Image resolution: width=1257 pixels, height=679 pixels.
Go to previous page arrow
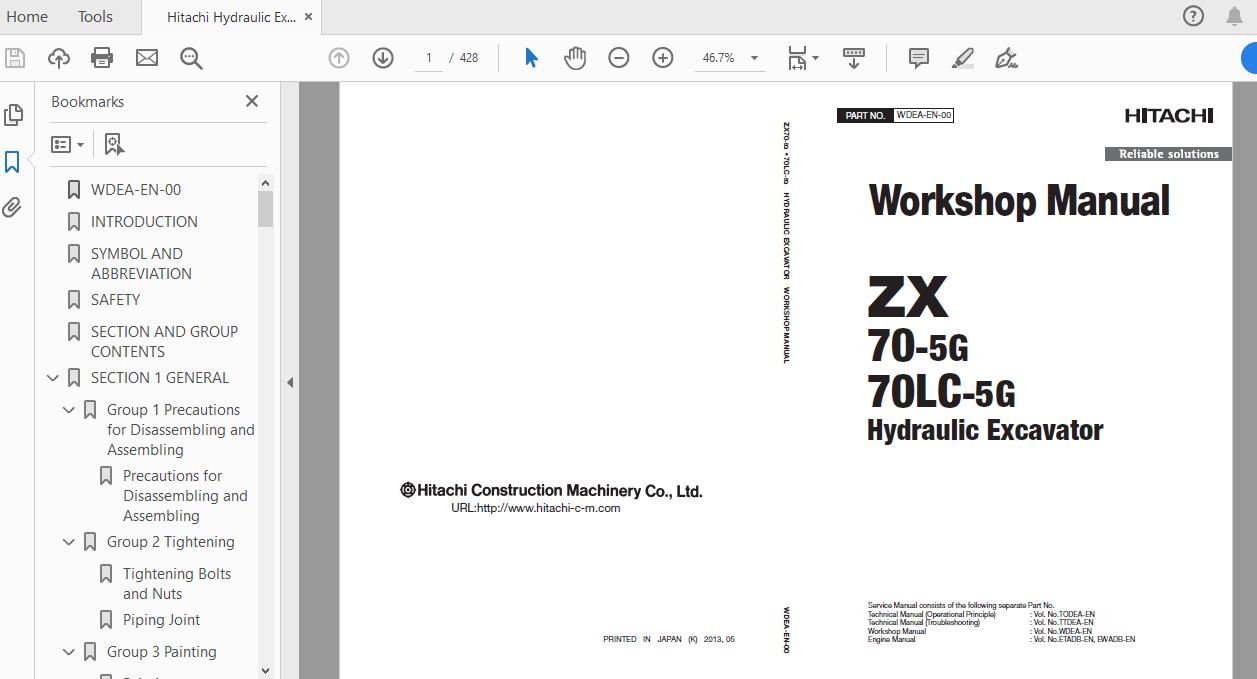[339, 58]
